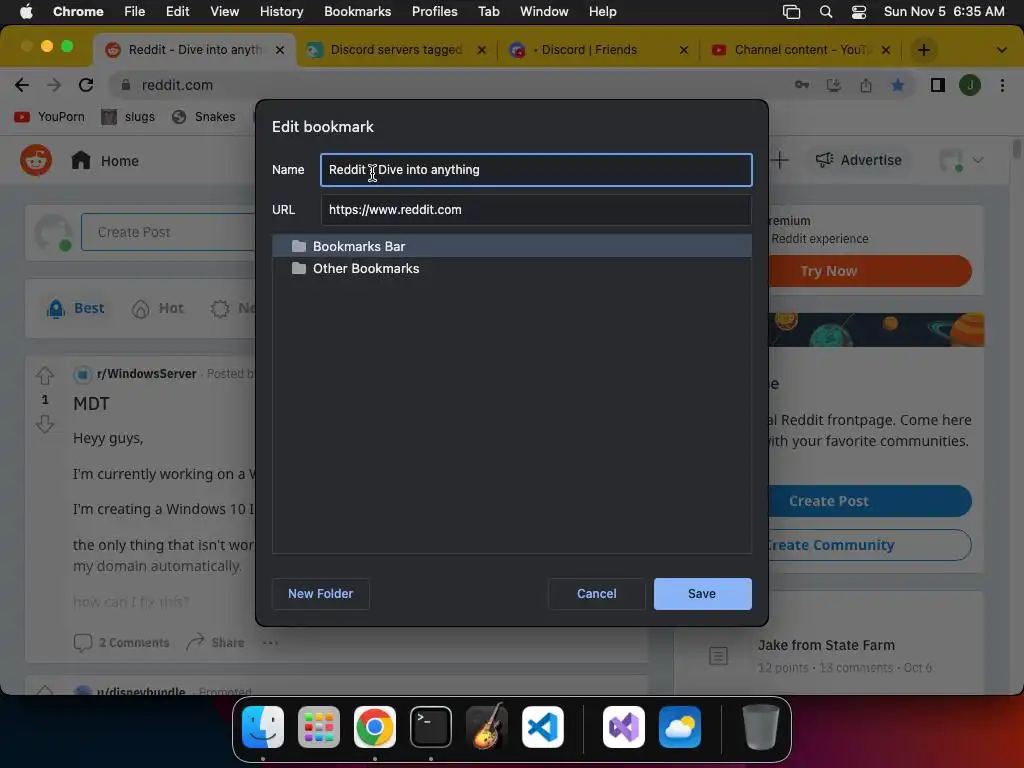Open Chrome three-dot menu
The width and height of the screenshot is (1024, 768).
point(1002,85)
